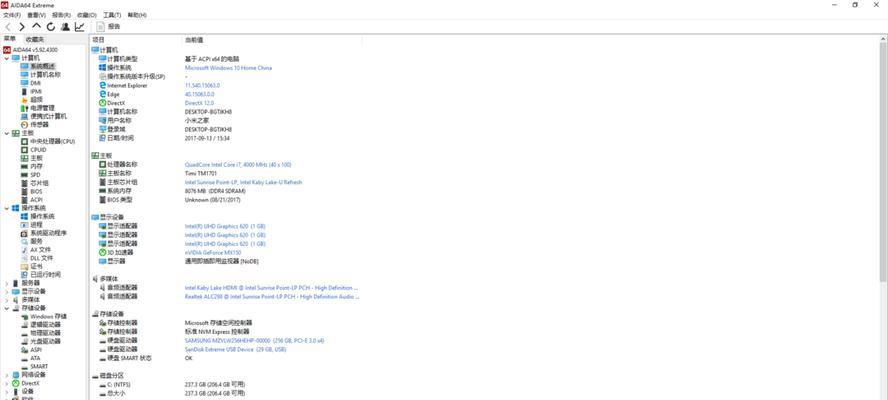
Task: Open the 报告(R) menu in menu bar
Action: tap(62, 15)
